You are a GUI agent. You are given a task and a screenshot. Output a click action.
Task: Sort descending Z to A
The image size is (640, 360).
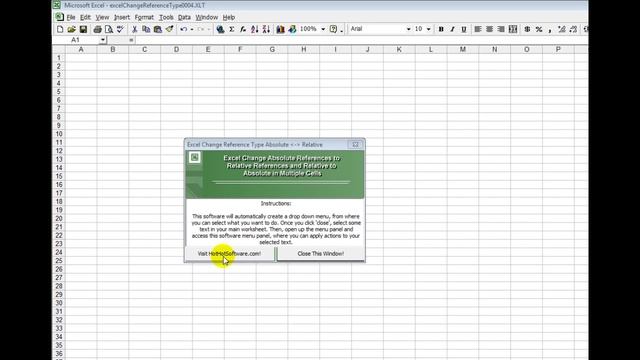266,29
